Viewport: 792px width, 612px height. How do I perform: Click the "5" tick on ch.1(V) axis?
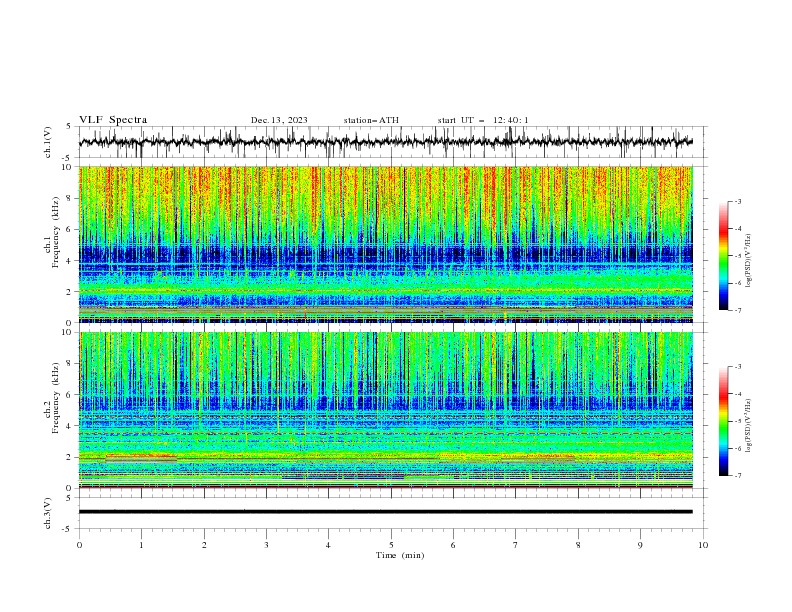click(70, 127)
